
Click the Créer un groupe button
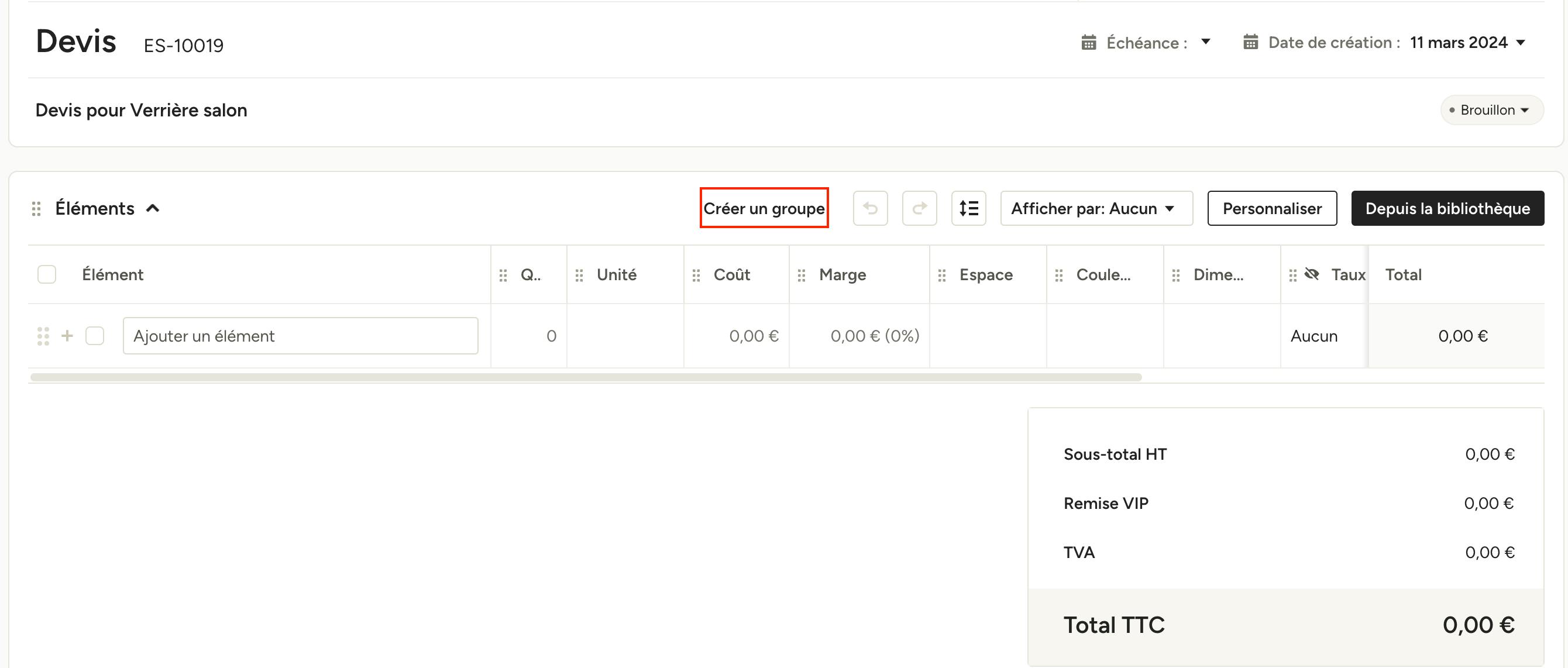point(764,208)
